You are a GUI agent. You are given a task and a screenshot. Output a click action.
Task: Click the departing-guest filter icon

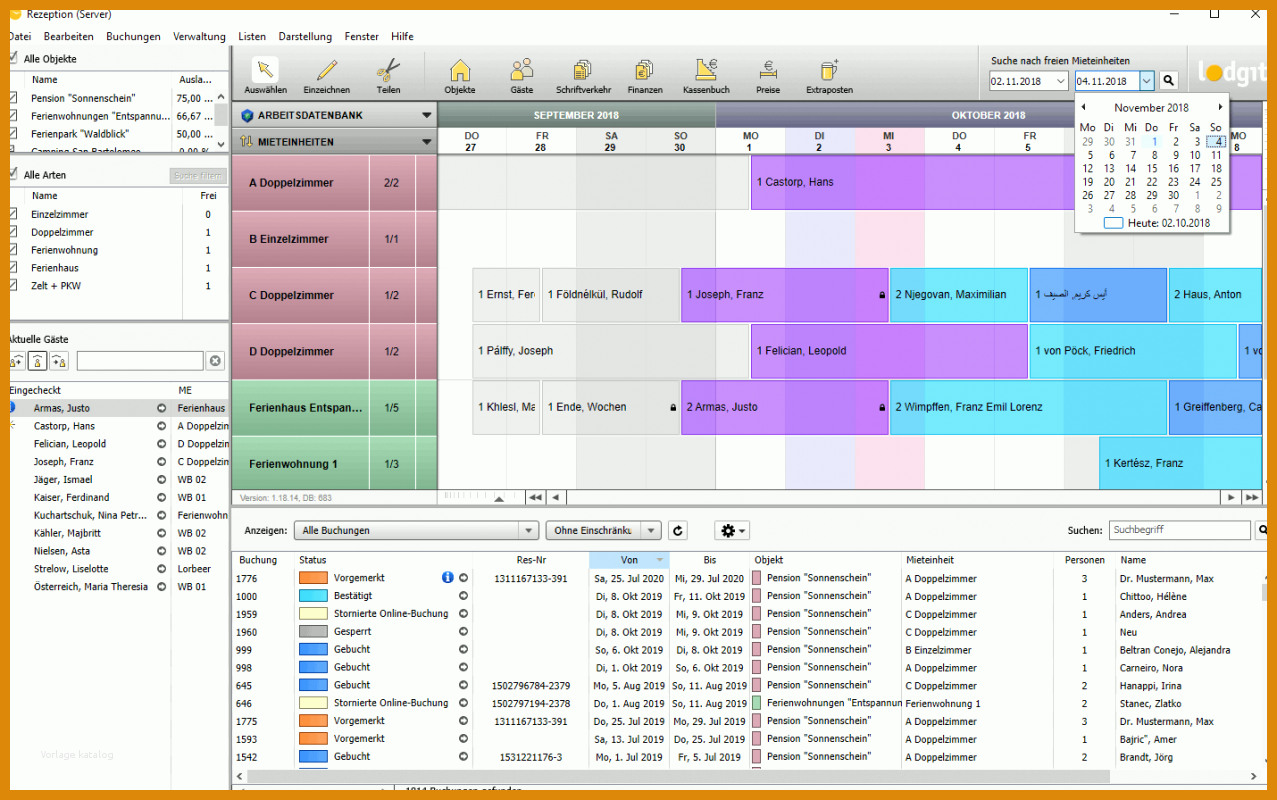58,361
